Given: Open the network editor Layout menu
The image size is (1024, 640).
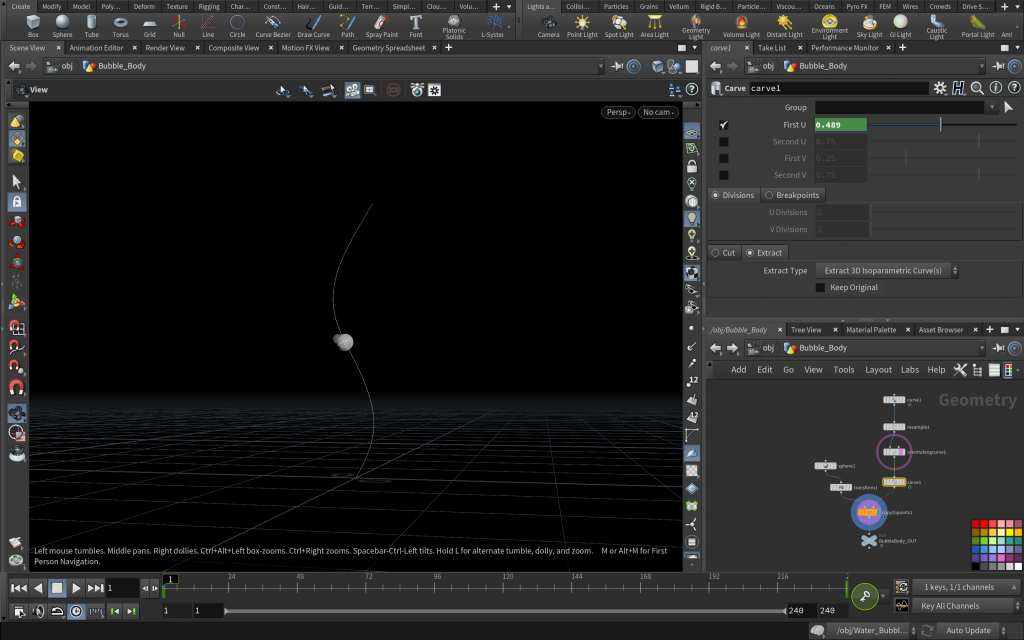Looking at the screenshot, I should (878, 370).
